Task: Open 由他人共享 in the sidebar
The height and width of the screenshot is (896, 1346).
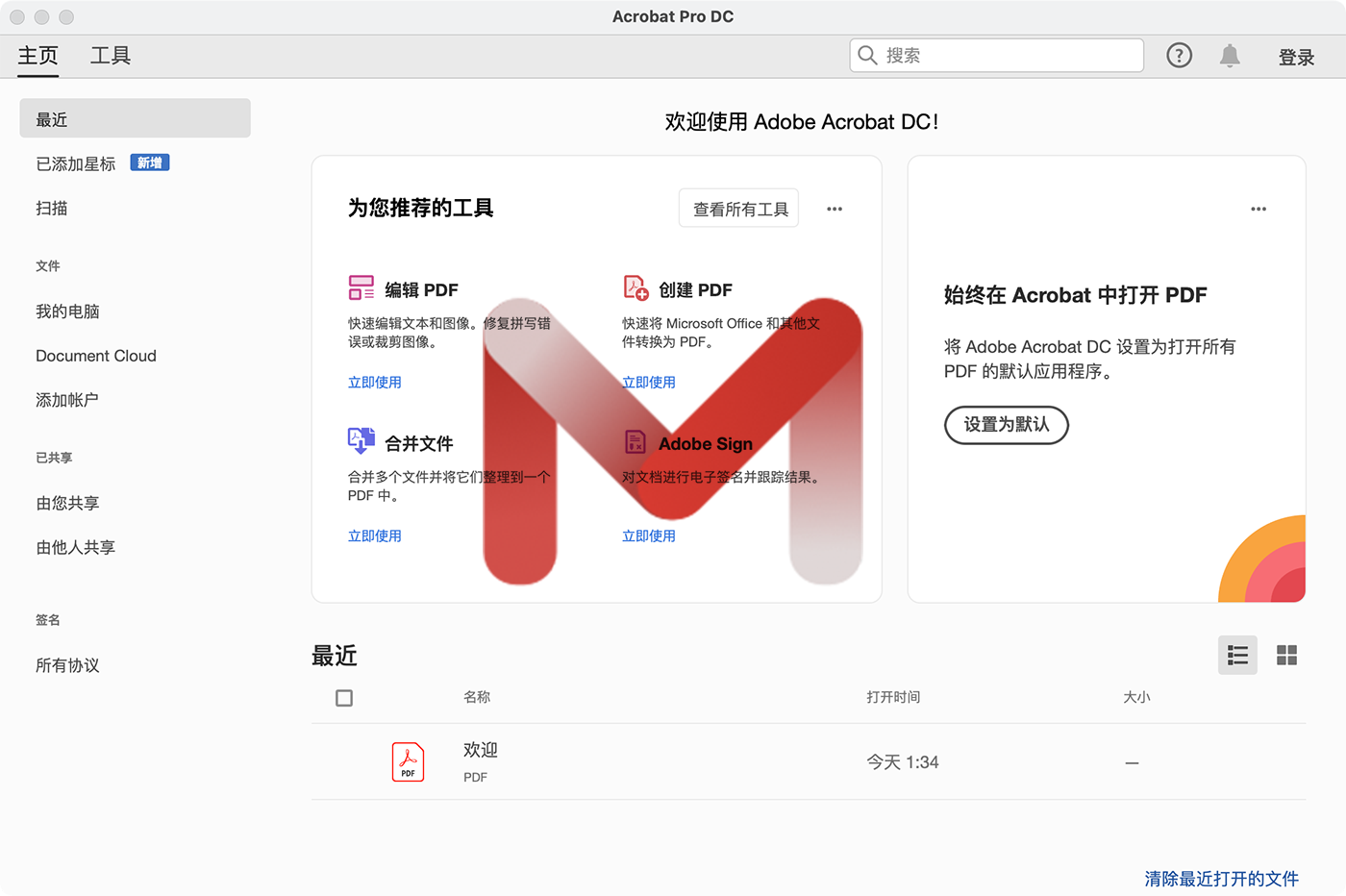Action: click(76, 548)
